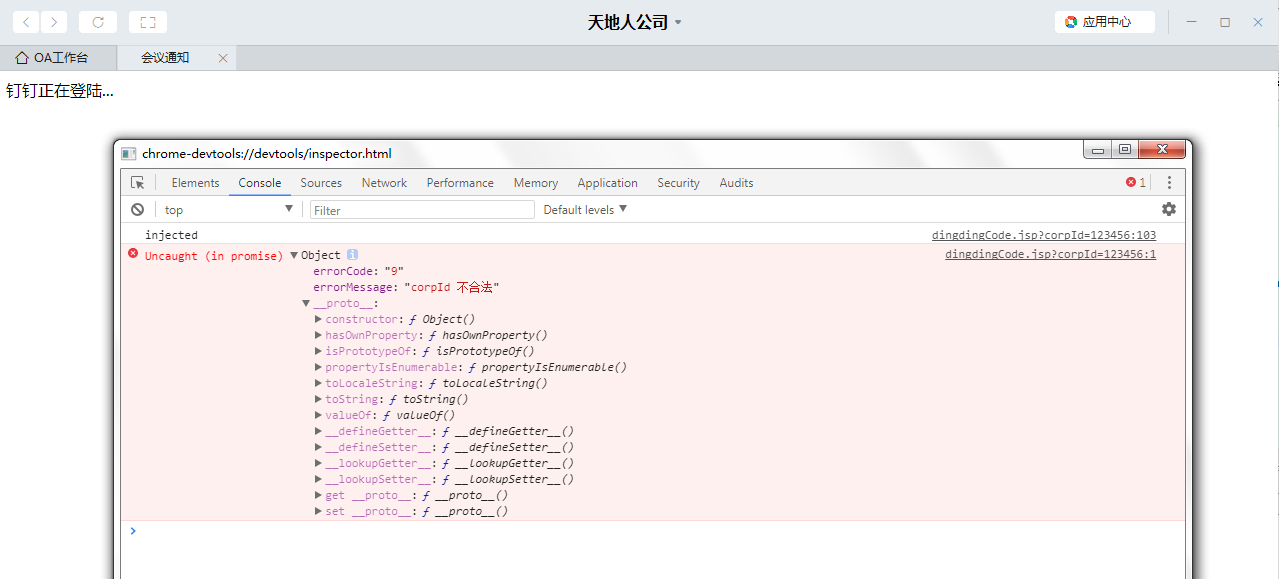Click the console Filter input field

[x=422, y=209]
